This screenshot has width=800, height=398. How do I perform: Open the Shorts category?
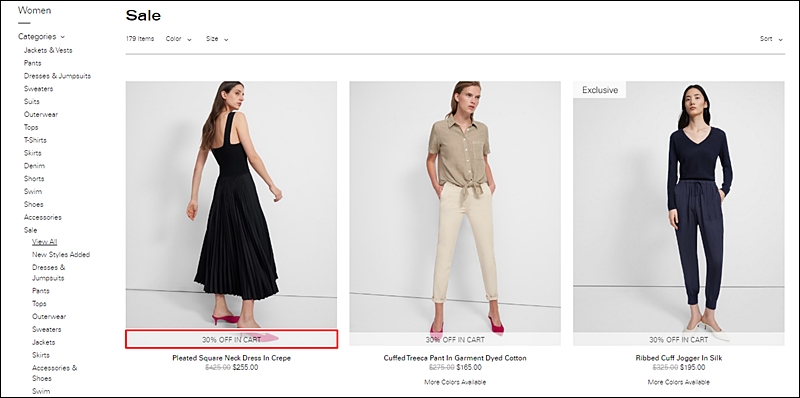34,179
